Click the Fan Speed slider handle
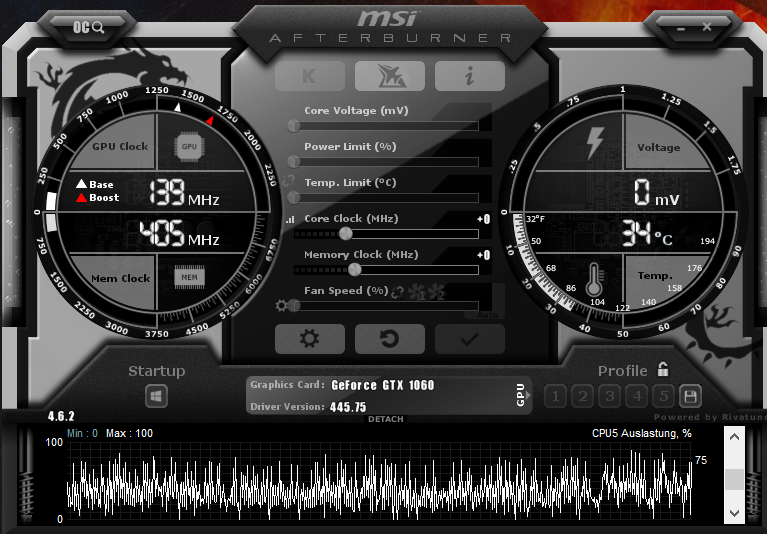767x534 pixels. pos(294,306)
